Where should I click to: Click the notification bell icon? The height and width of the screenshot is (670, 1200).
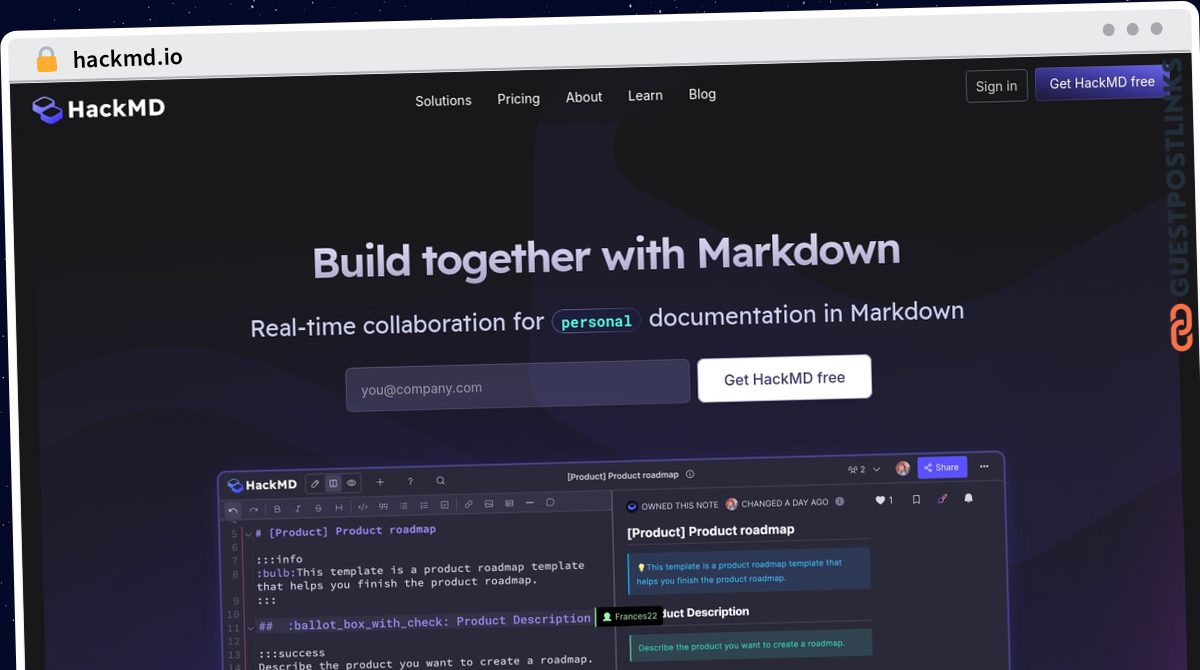coord(968,498)
